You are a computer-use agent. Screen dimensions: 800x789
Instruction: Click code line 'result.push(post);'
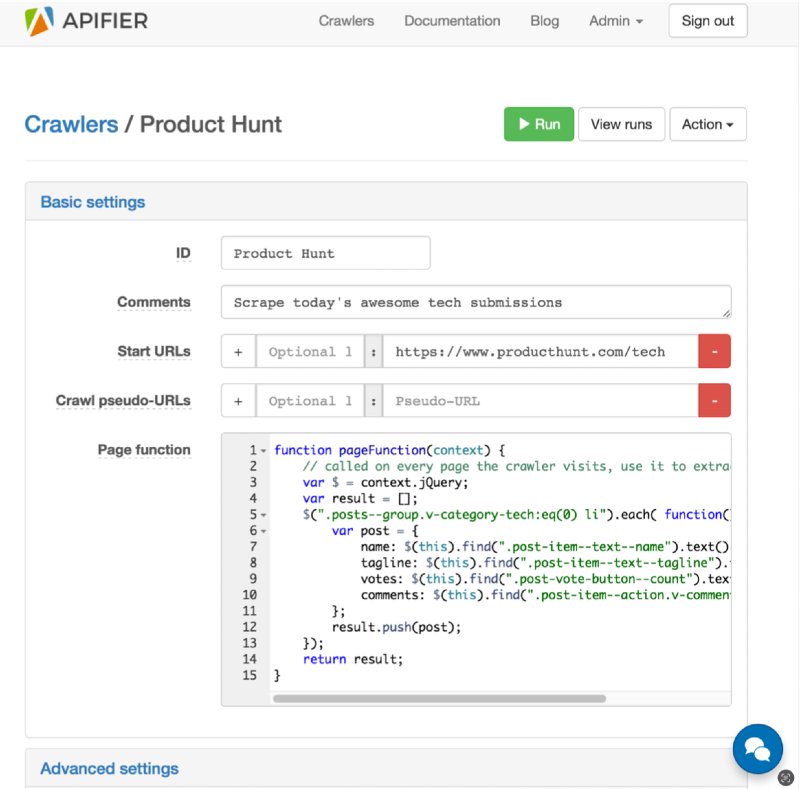[x=396, y=627]
